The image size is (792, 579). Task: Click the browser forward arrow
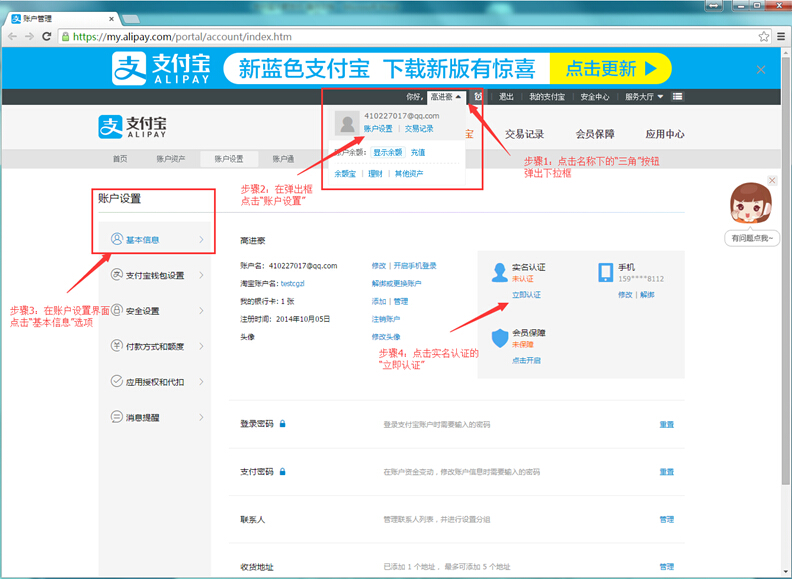(29, 36)
